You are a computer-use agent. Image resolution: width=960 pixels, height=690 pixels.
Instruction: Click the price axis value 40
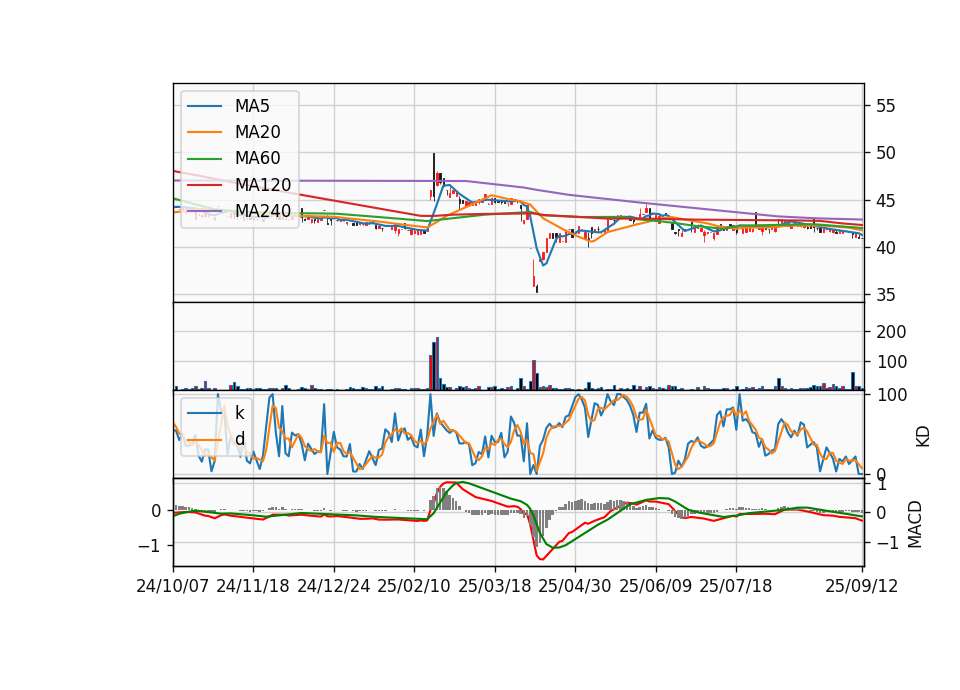[x=885, y=248]
